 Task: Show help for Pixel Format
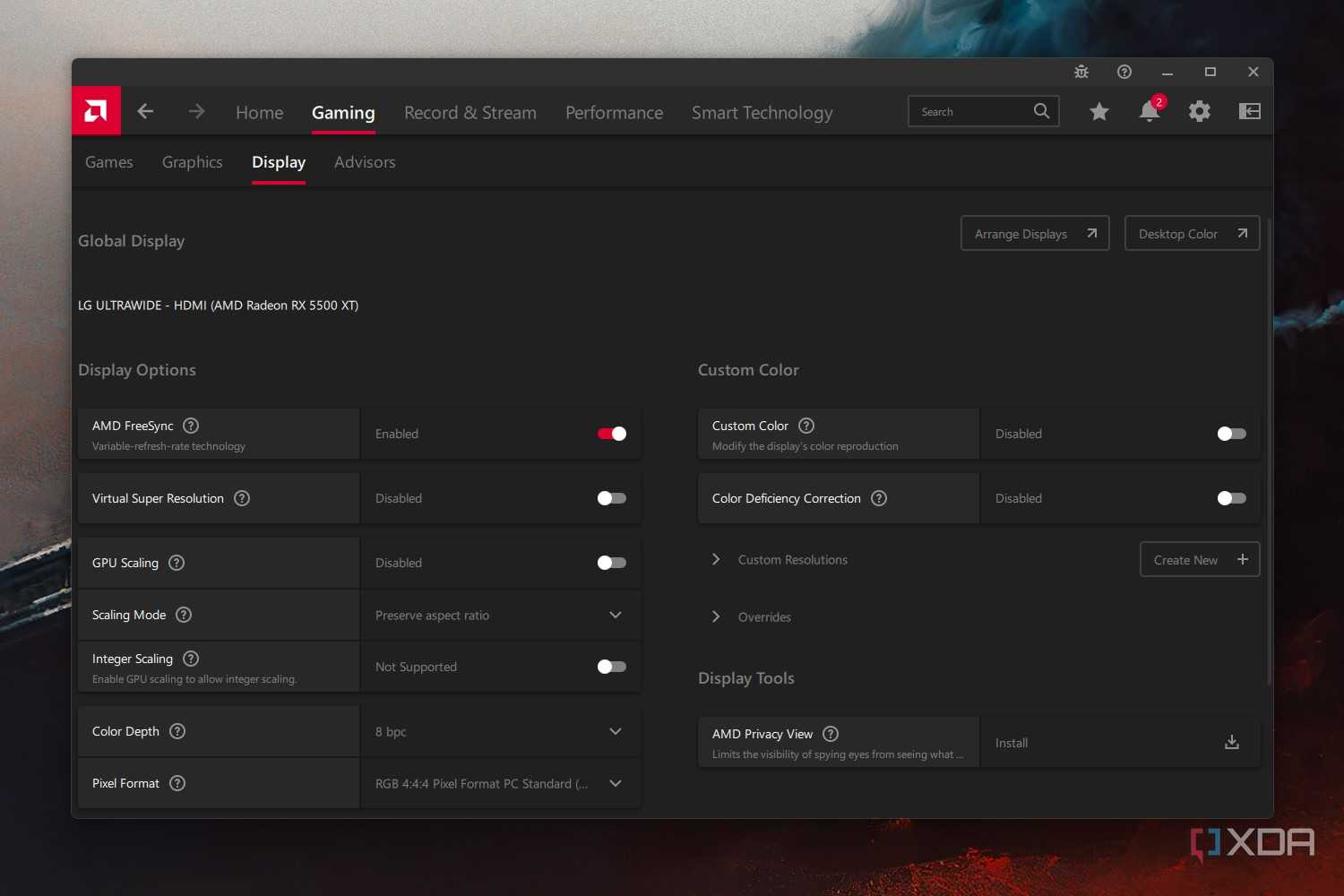pos(177,783)
